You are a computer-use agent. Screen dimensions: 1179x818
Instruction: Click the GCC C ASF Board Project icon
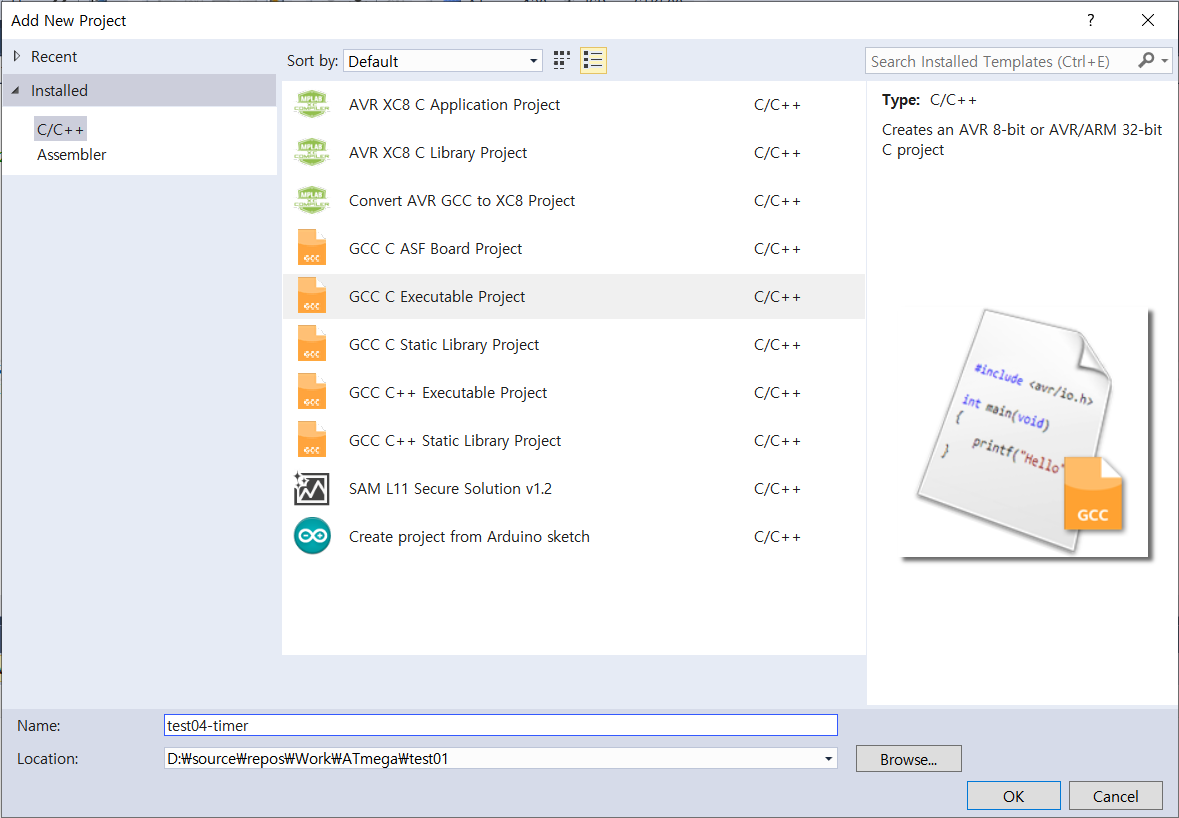[x=312, y=248]
